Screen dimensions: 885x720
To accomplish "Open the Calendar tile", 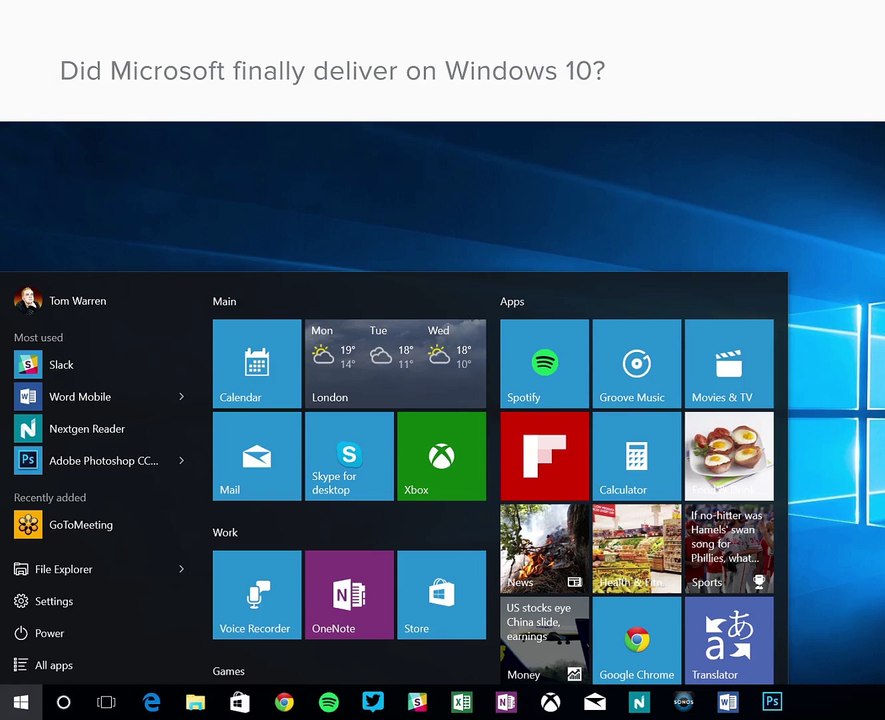I will tap(257, 363).
